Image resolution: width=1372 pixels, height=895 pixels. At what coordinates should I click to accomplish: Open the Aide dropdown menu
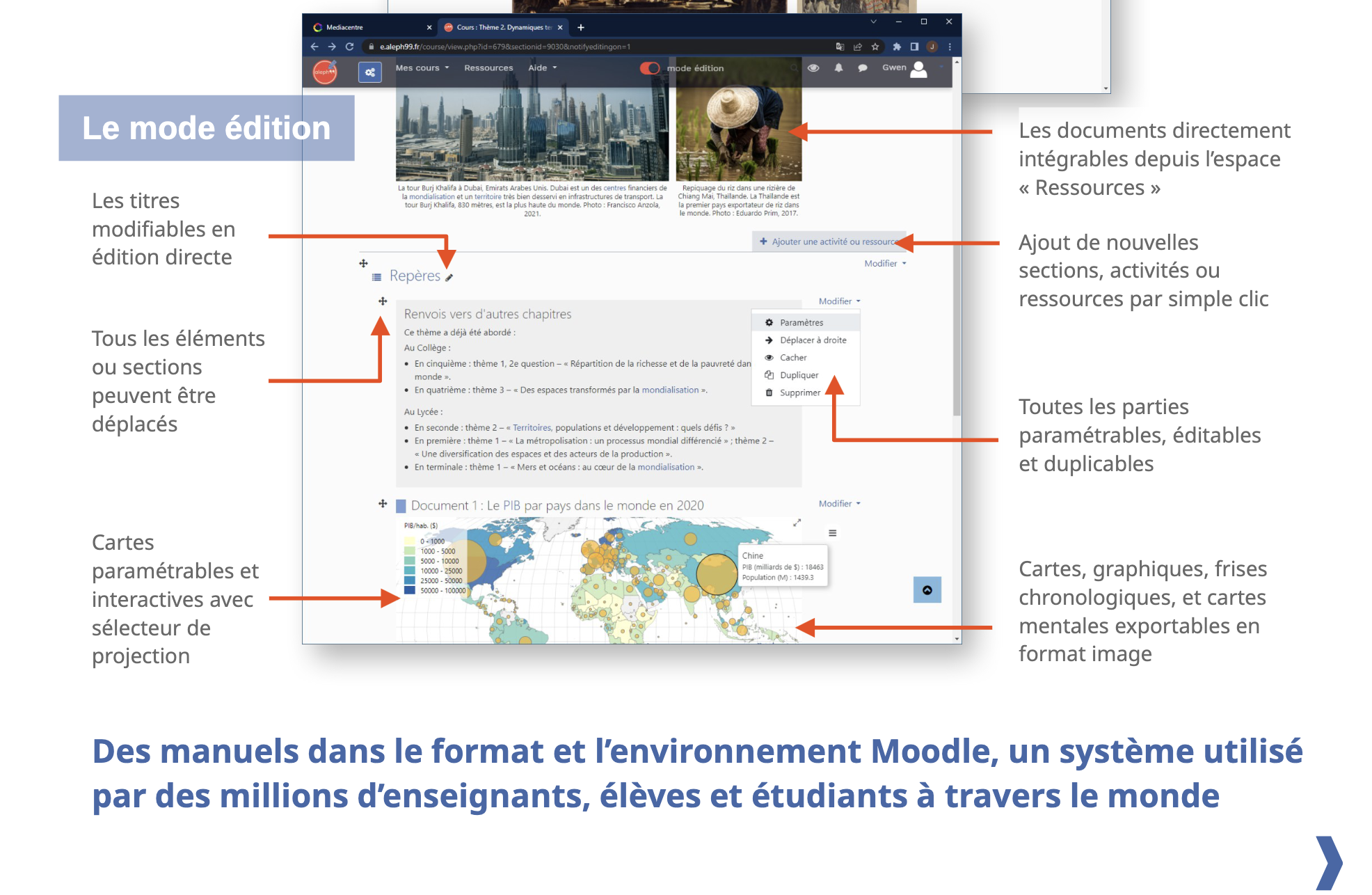(x=542, y=68)
